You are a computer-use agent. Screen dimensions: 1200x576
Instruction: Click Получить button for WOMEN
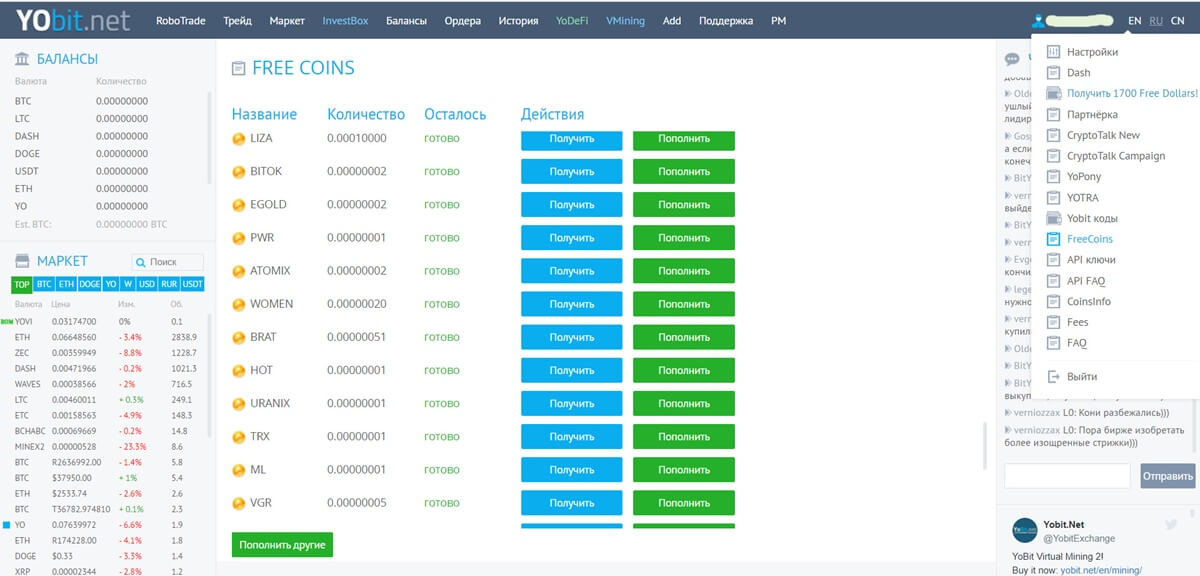pyautogui.click(x=571, y=304)
